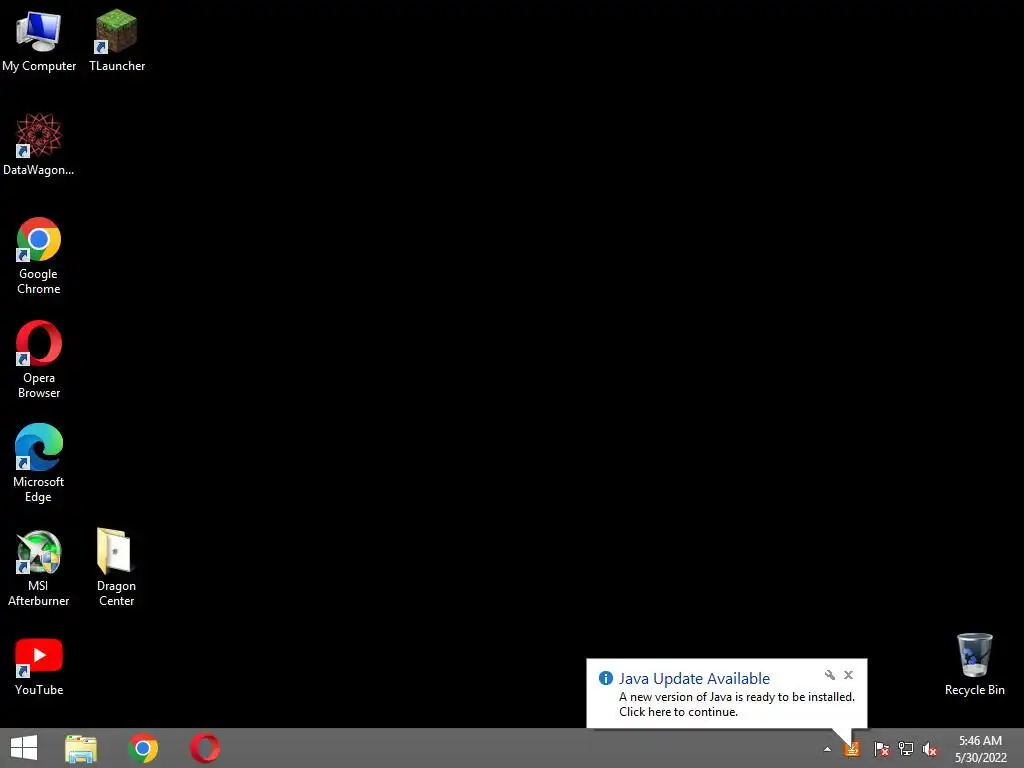Viewport: 1024px width, 768px height.
Task: Open the taskbar clock and date
Action: pos(980,749)
